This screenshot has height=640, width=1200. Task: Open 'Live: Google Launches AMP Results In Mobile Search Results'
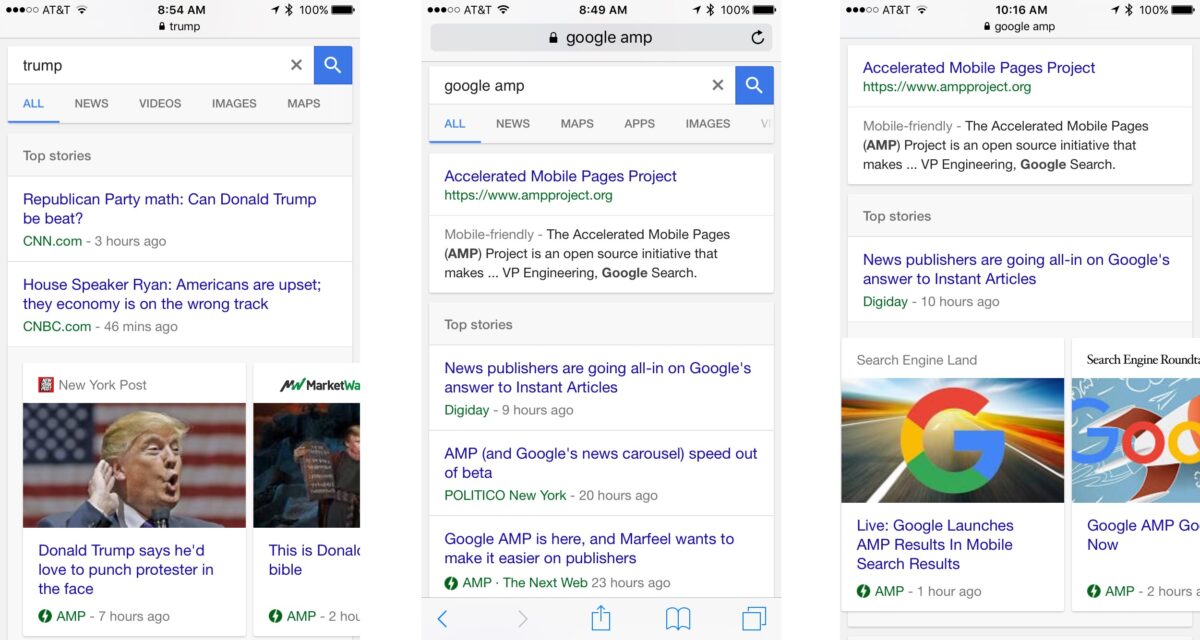click(x=935, y=544)
